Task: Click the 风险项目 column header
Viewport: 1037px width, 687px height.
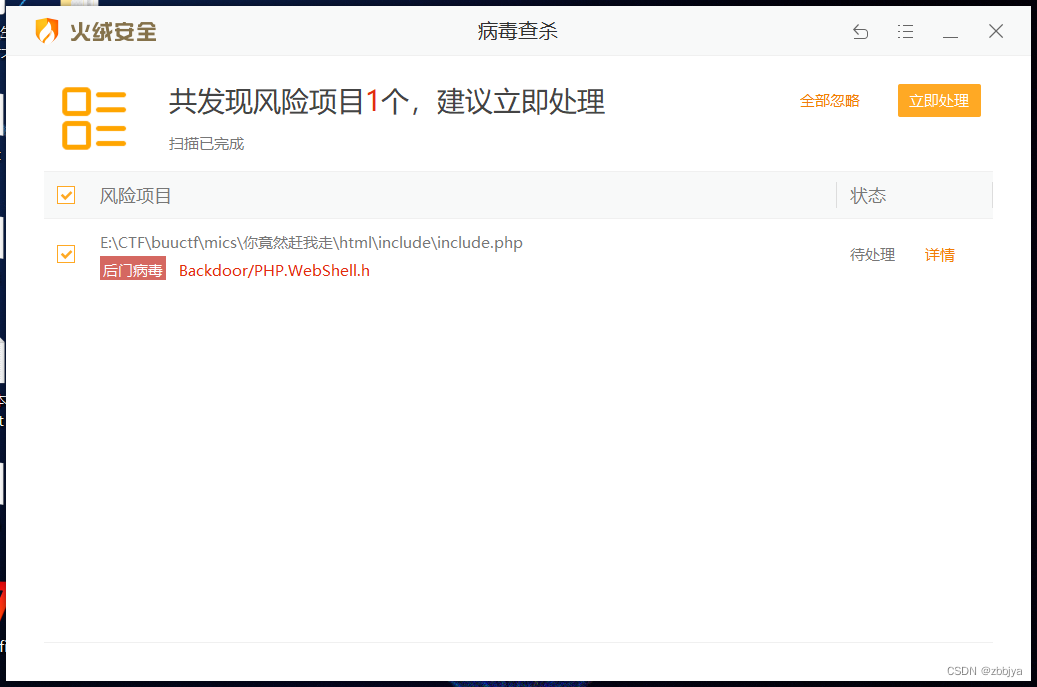Action: pyautogui.click(x=136, y=196)
